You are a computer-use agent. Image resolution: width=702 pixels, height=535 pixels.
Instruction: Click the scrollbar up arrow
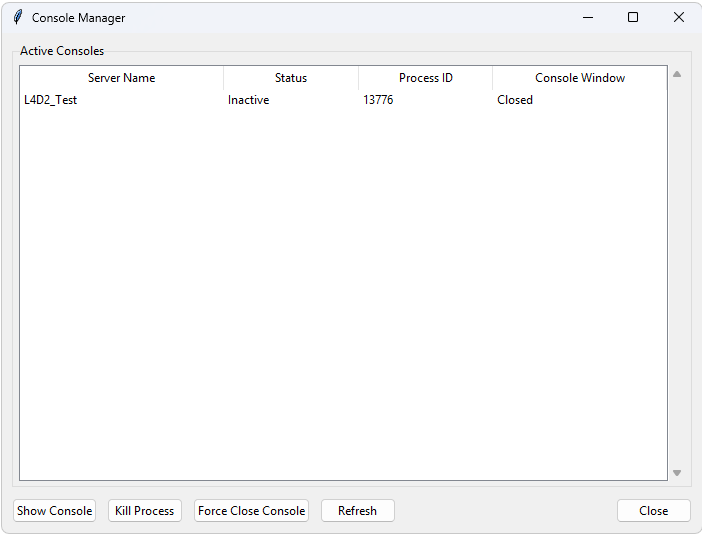[x=677, y=74]
